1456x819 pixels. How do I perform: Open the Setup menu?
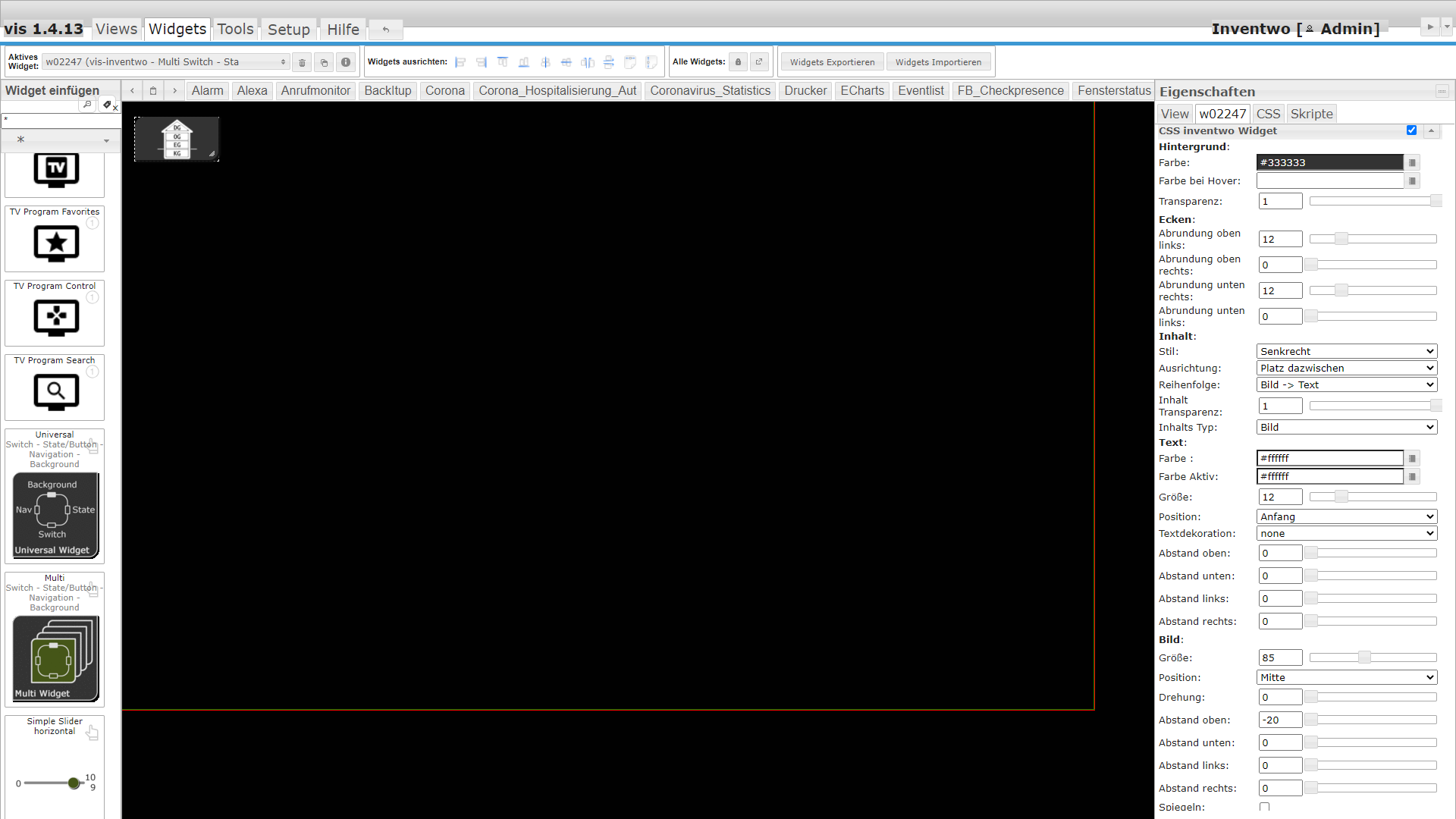click(x=289, y=29)
